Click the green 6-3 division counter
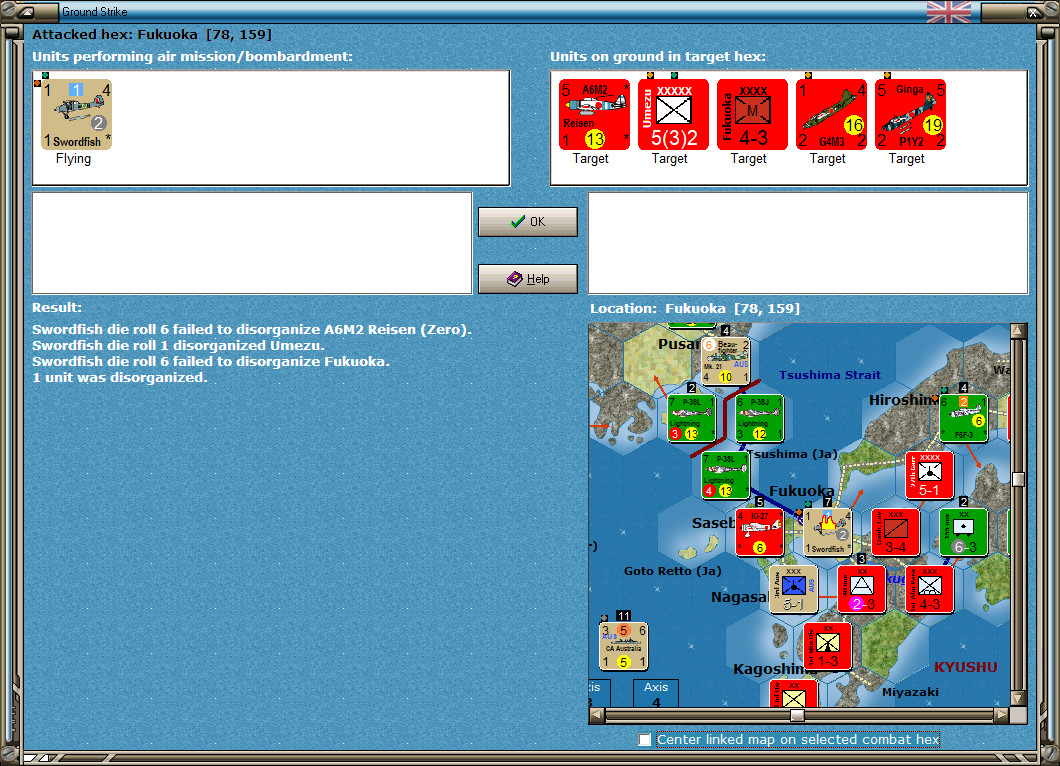 coord(963,533)
